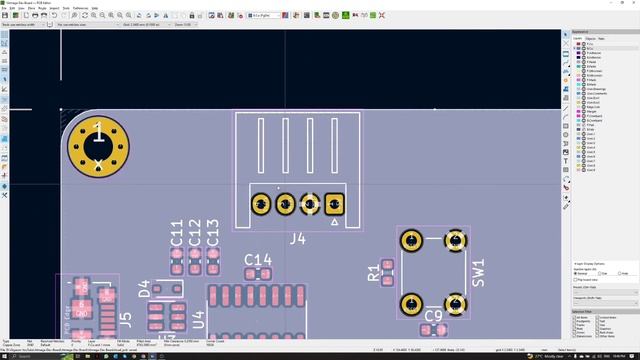Open the File menu

(x=4, y=8)
